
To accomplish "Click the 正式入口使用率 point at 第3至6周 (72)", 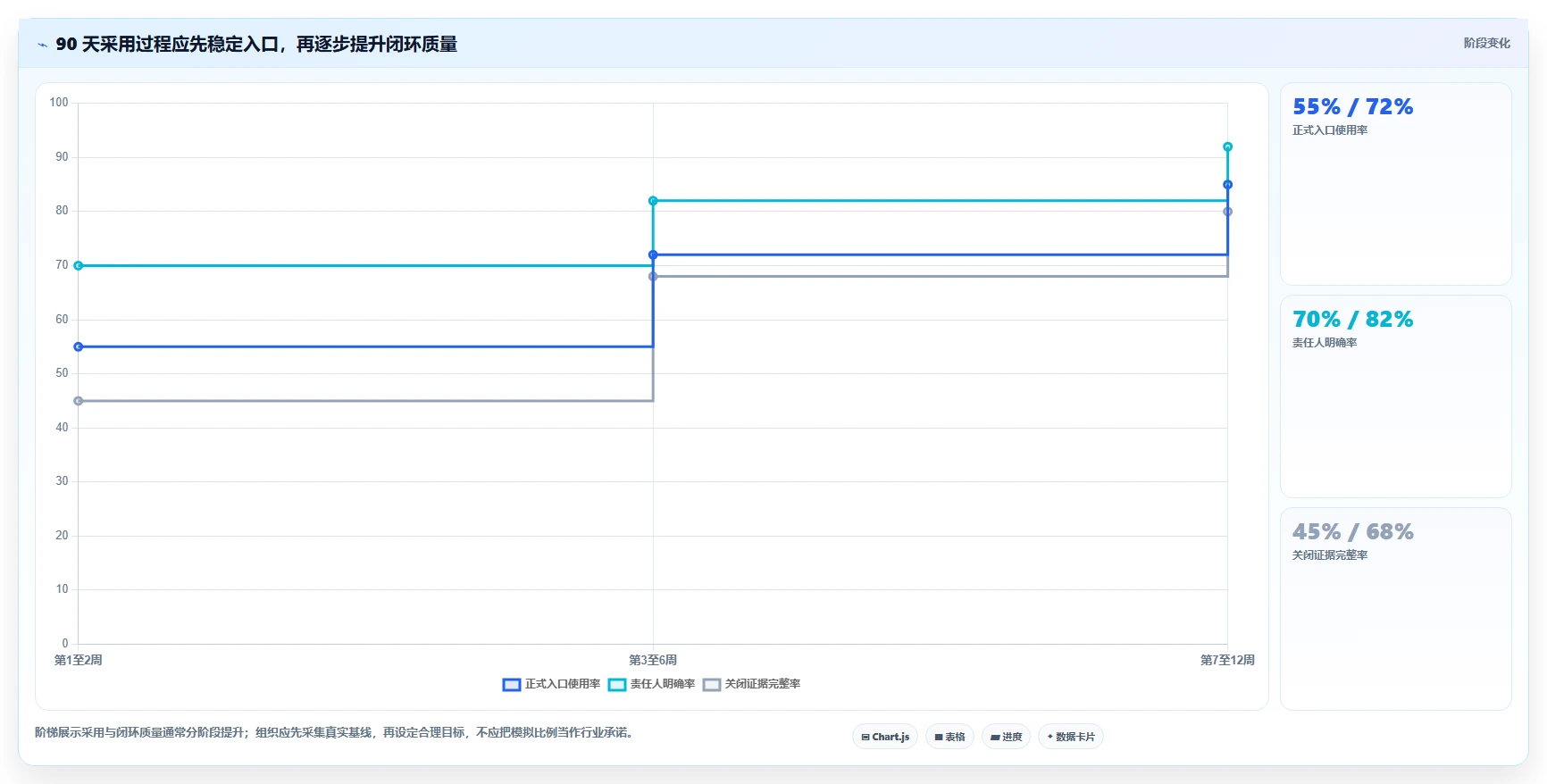I will 653,254.
